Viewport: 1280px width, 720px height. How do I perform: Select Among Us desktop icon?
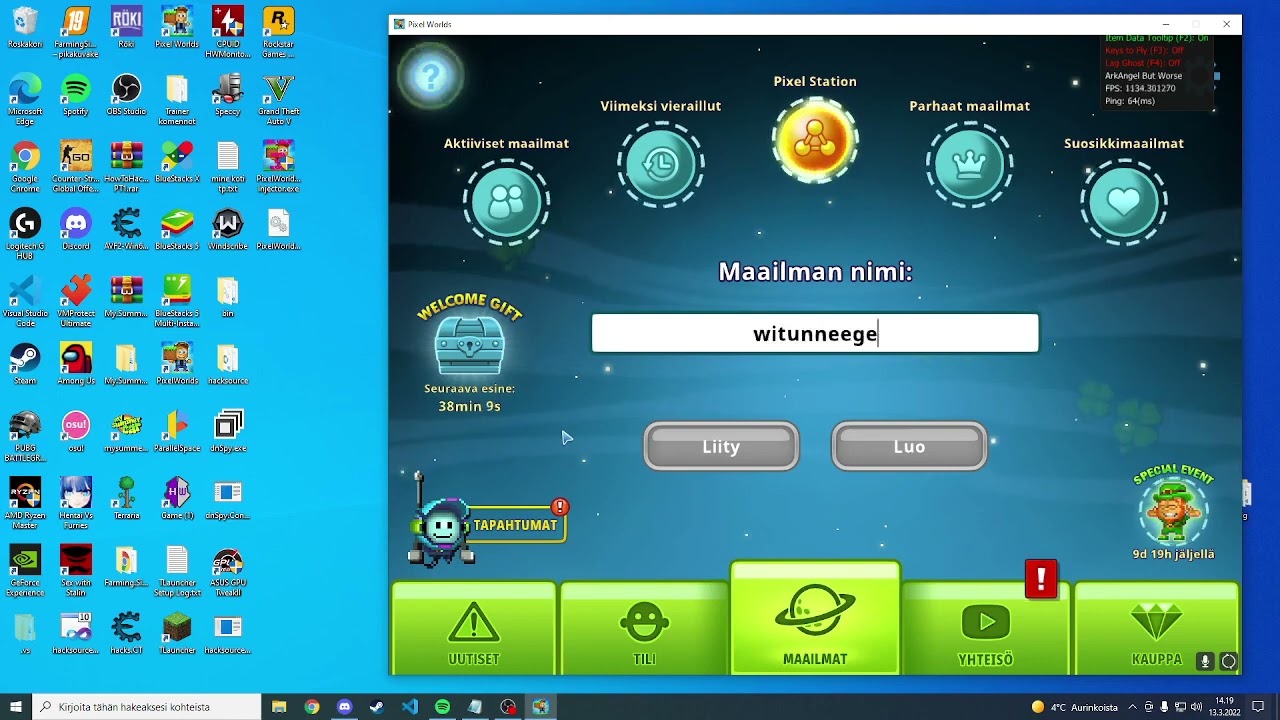point(76,365)
